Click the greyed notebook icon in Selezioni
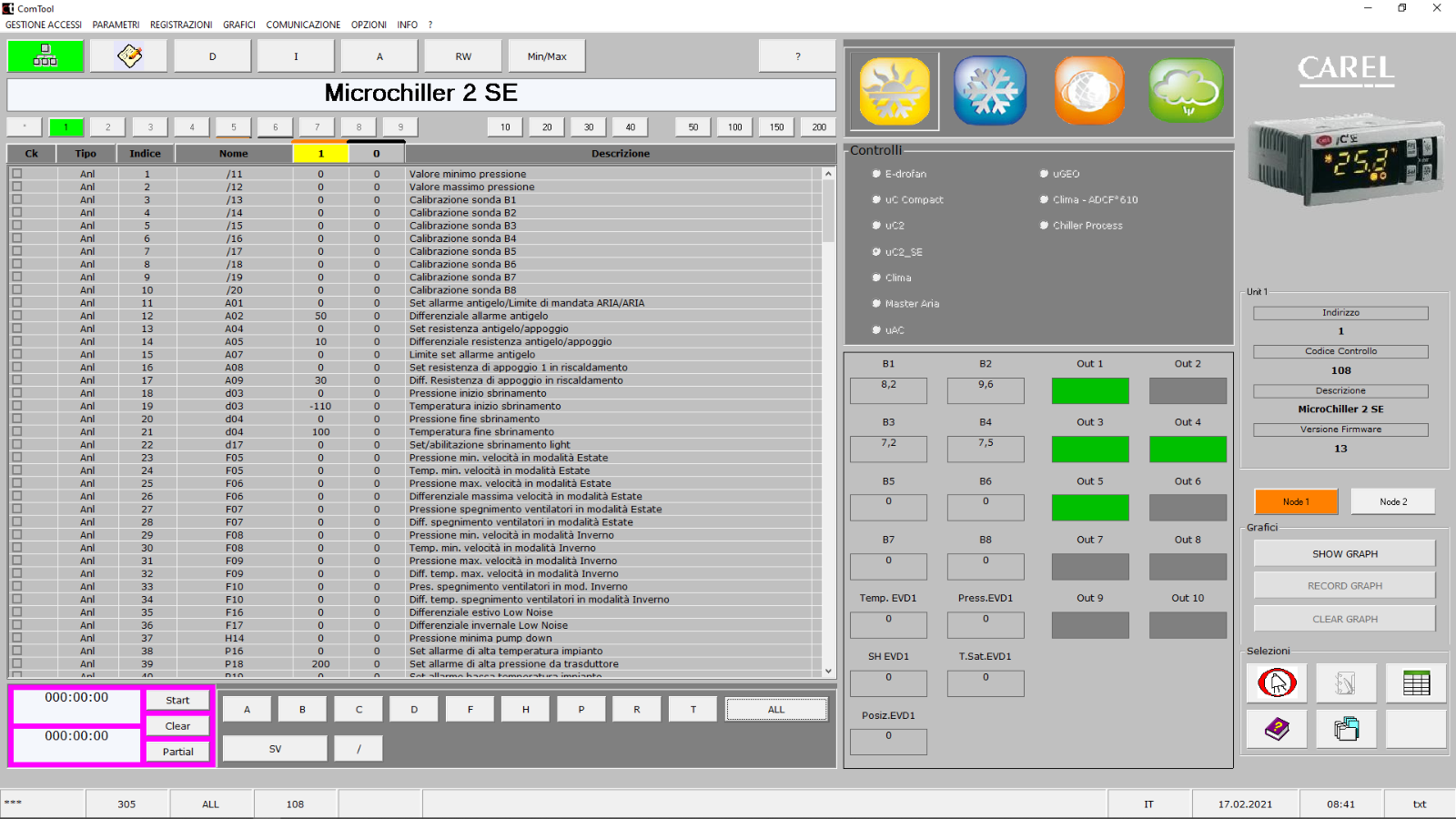Screen dimensions: 1456x819 click(x=1346, y=682)
